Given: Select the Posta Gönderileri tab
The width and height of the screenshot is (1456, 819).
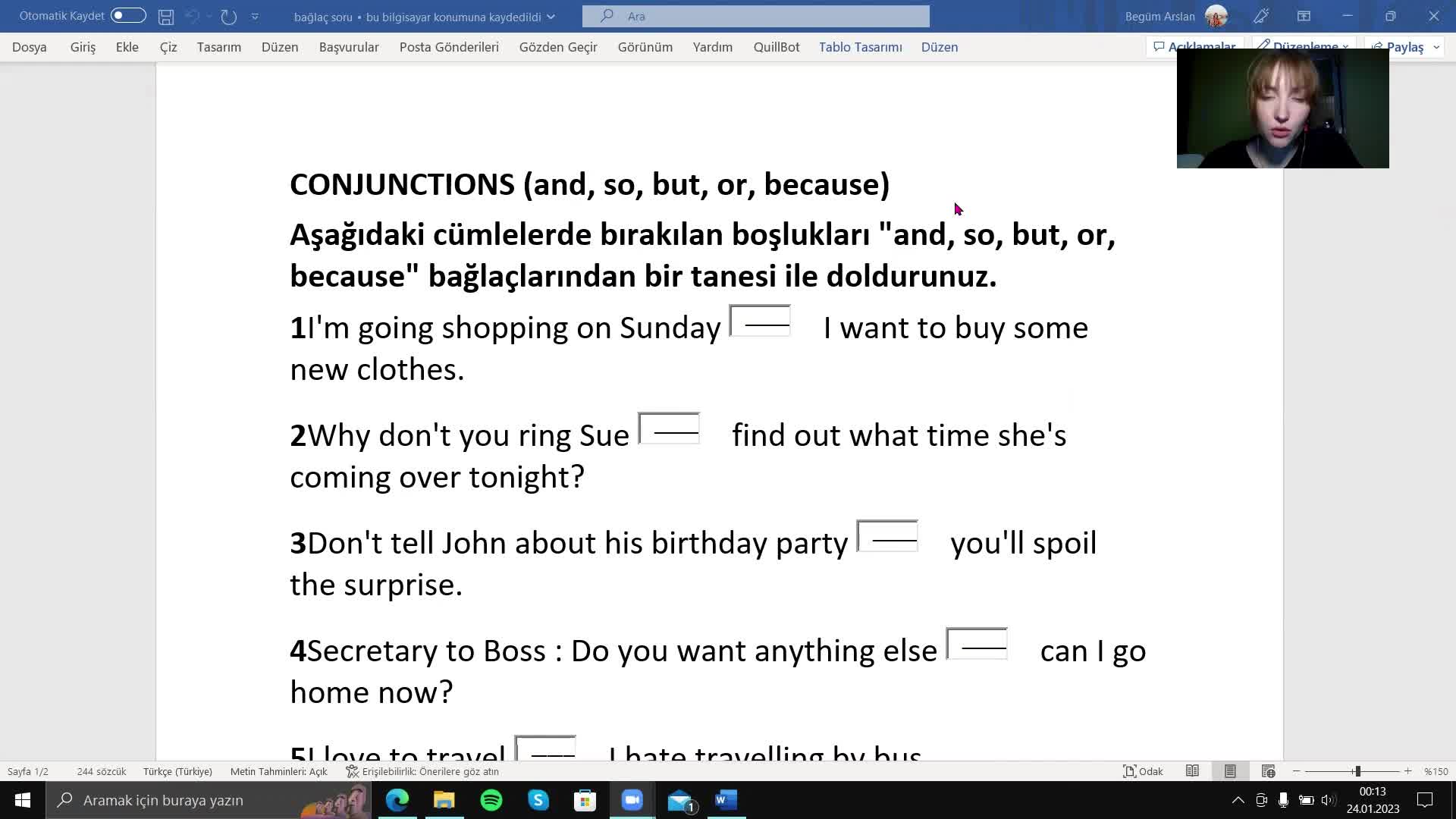Looking at the screenshot, I should point(449,47).
